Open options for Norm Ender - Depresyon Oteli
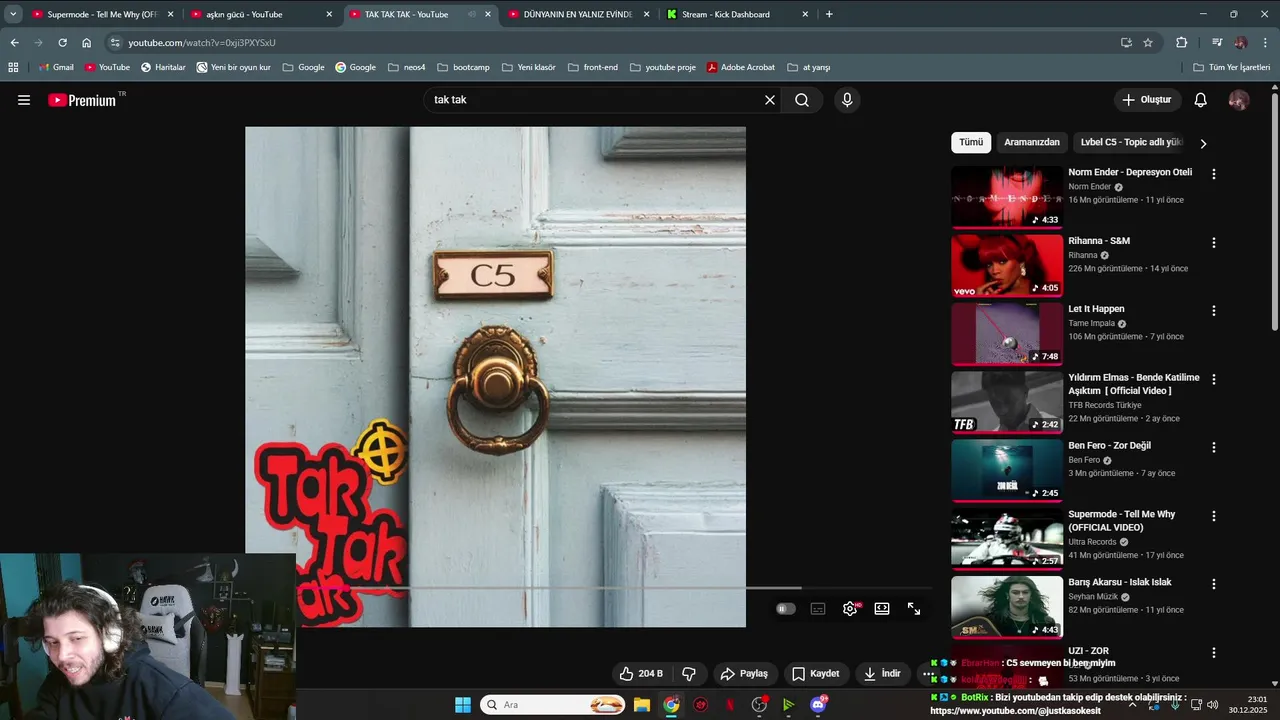 pyautogui.click(x=1214, y=174)
